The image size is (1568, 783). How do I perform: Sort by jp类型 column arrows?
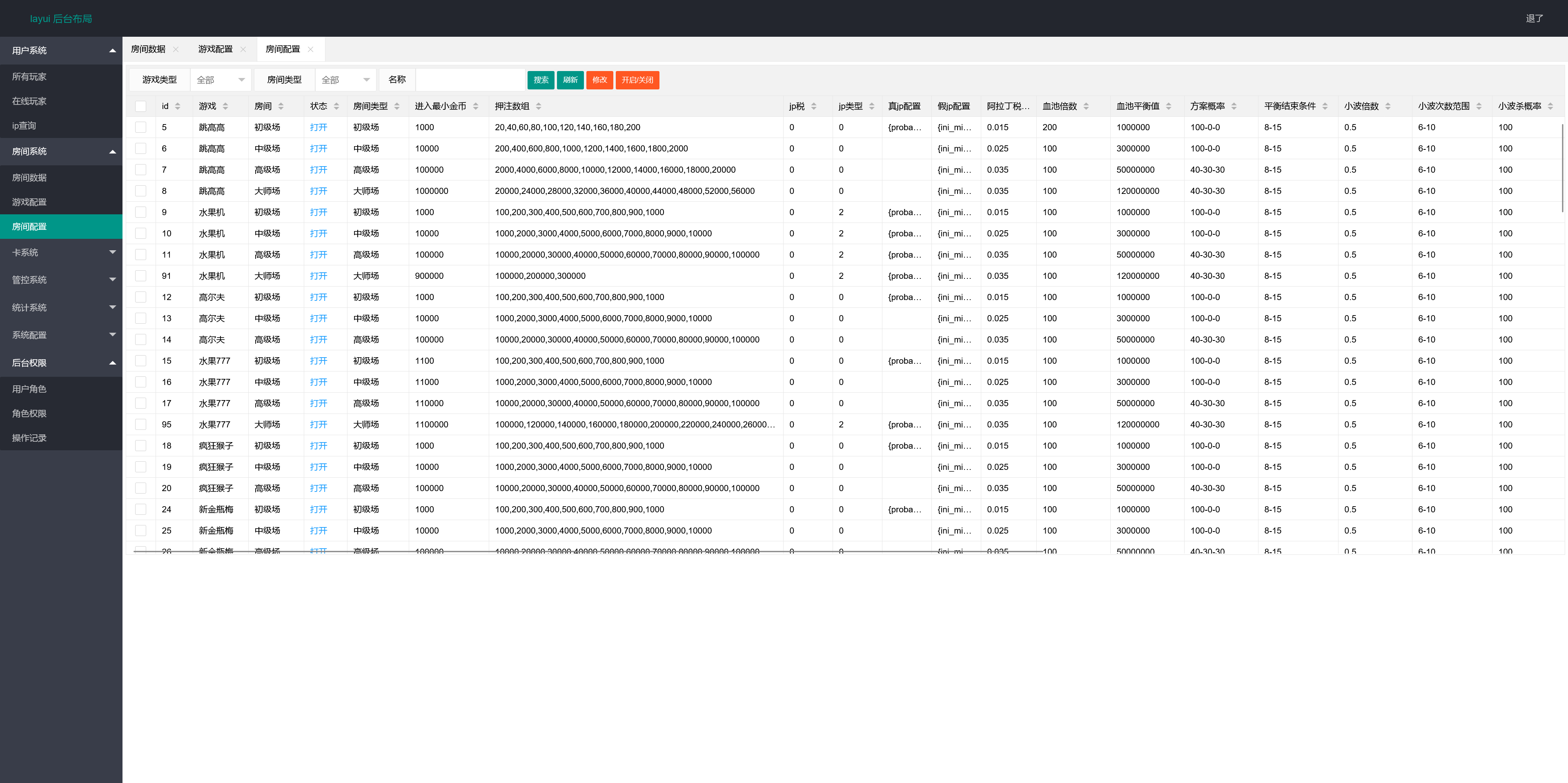tap(872, 106)
